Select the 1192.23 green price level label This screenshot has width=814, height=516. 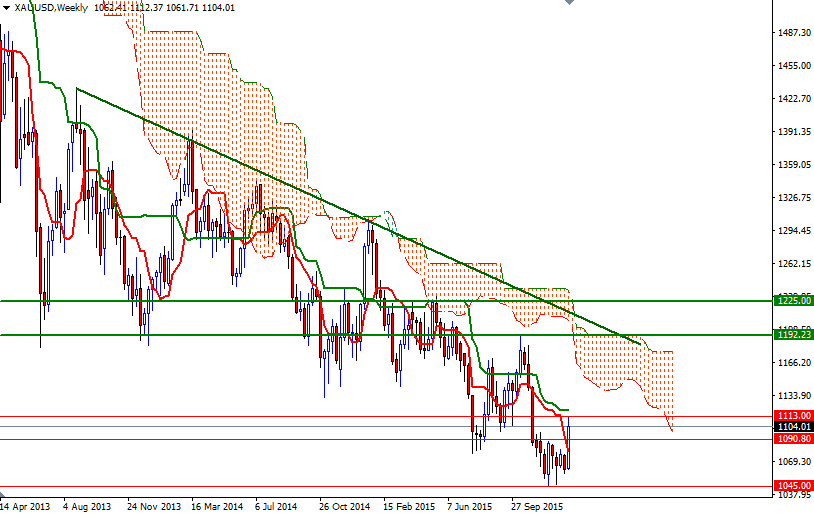(x=793, y=335)
